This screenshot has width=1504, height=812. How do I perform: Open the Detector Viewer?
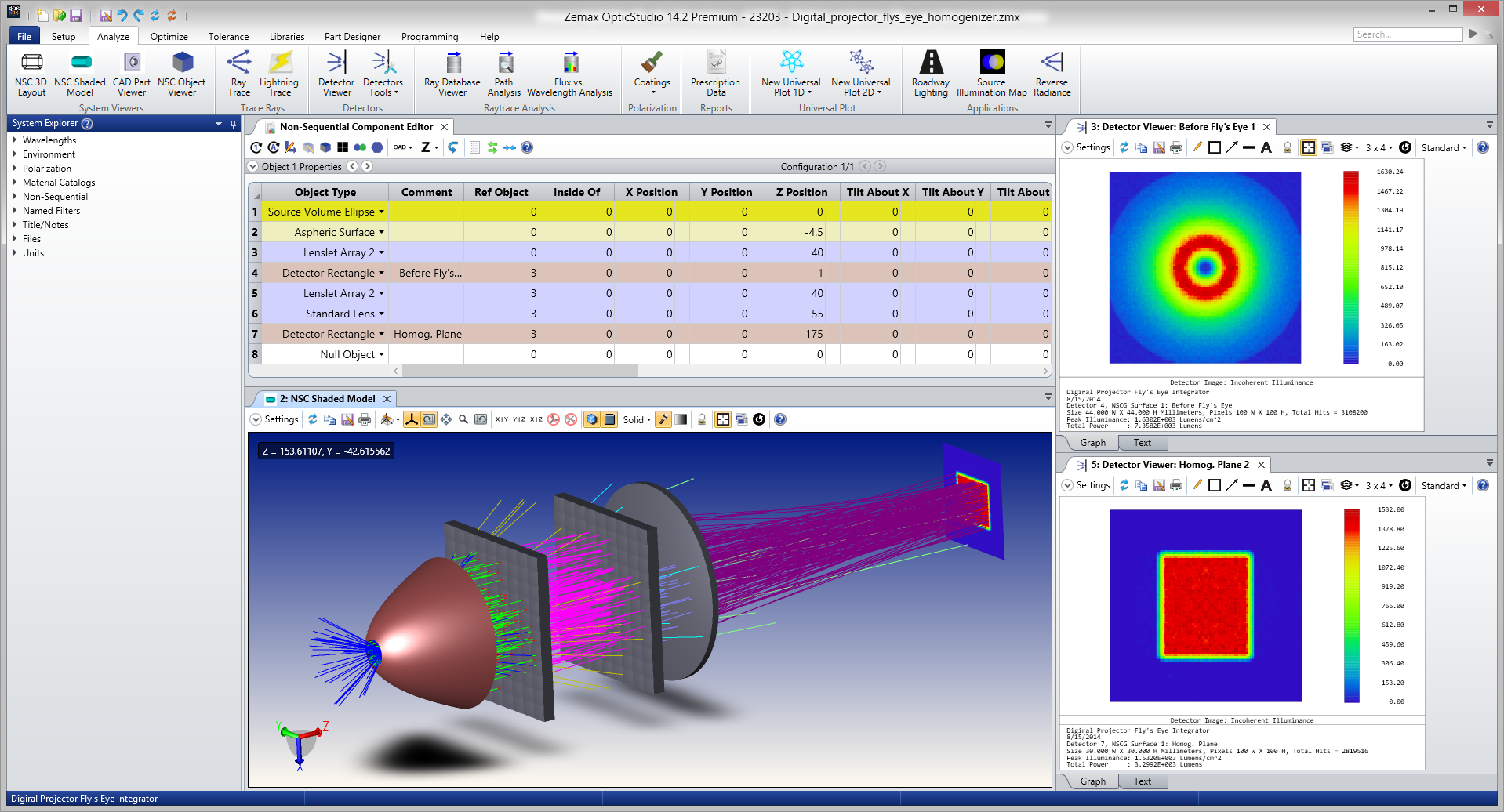tap(336, 74)
